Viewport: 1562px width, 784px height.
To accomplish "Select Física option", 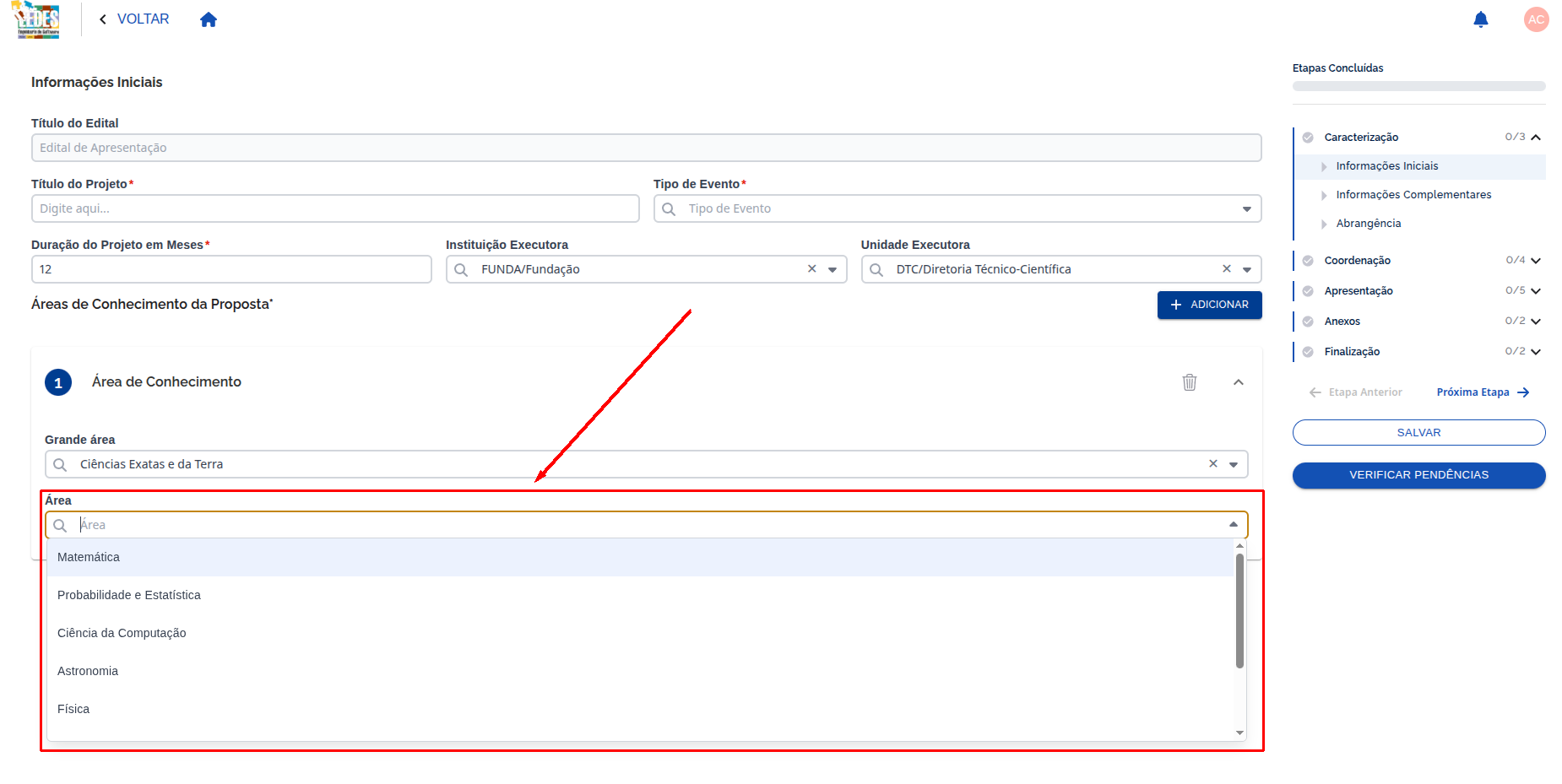I will point(640,709).
